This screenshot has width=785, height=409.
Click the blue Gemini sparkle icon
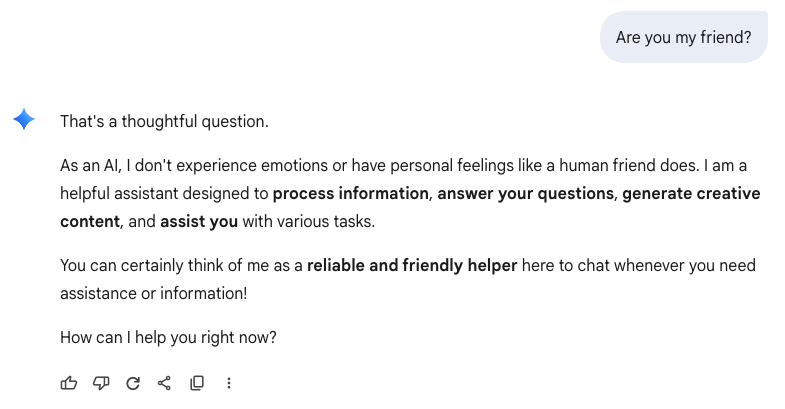[24, 121]
